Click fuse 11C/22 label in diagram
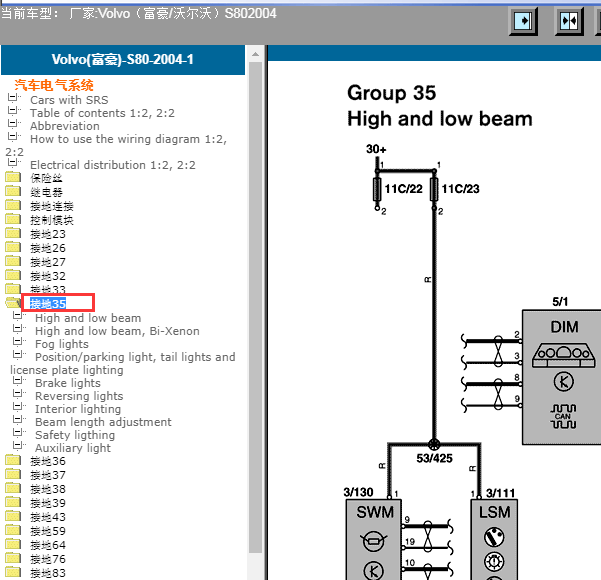Image resolution: width=601 pixels, height=580 pixels. [403, 189]
